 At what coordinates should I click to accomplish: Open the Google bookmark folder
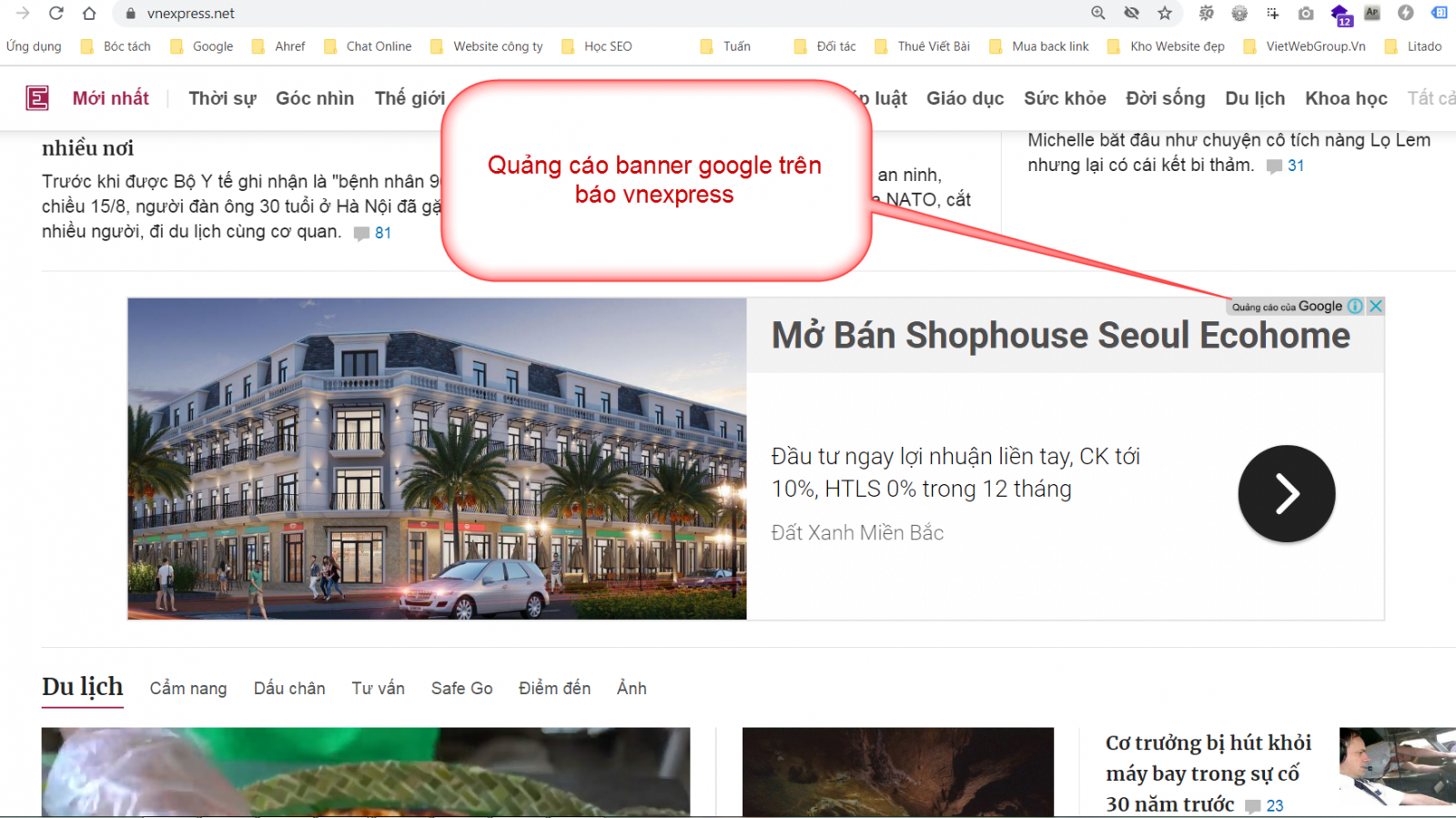(x=202, y=46)
